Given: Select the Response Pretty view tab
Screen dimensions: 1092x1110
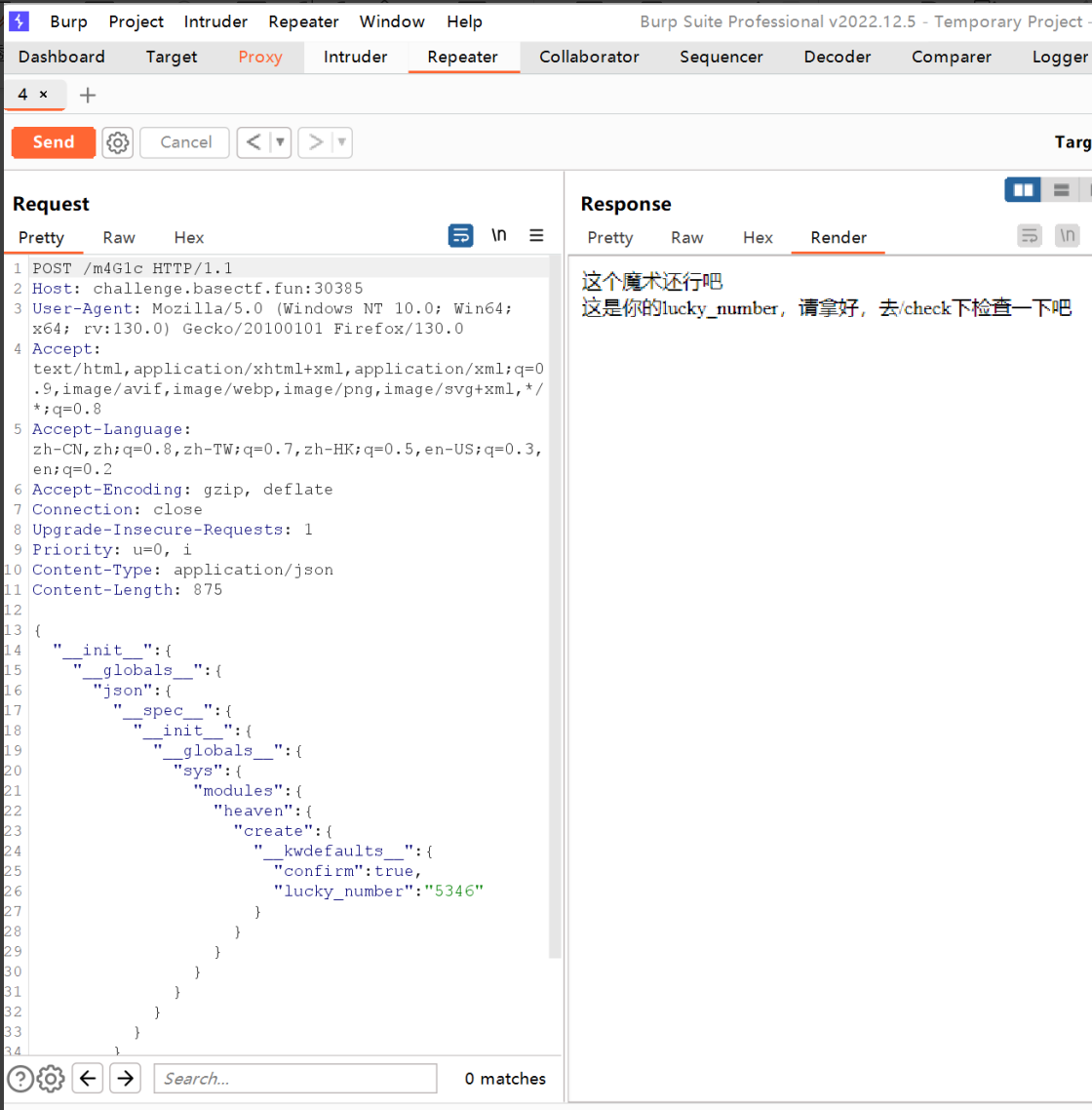Looking at the screenshot, I should pyautogui.click(x=610, y=238).
